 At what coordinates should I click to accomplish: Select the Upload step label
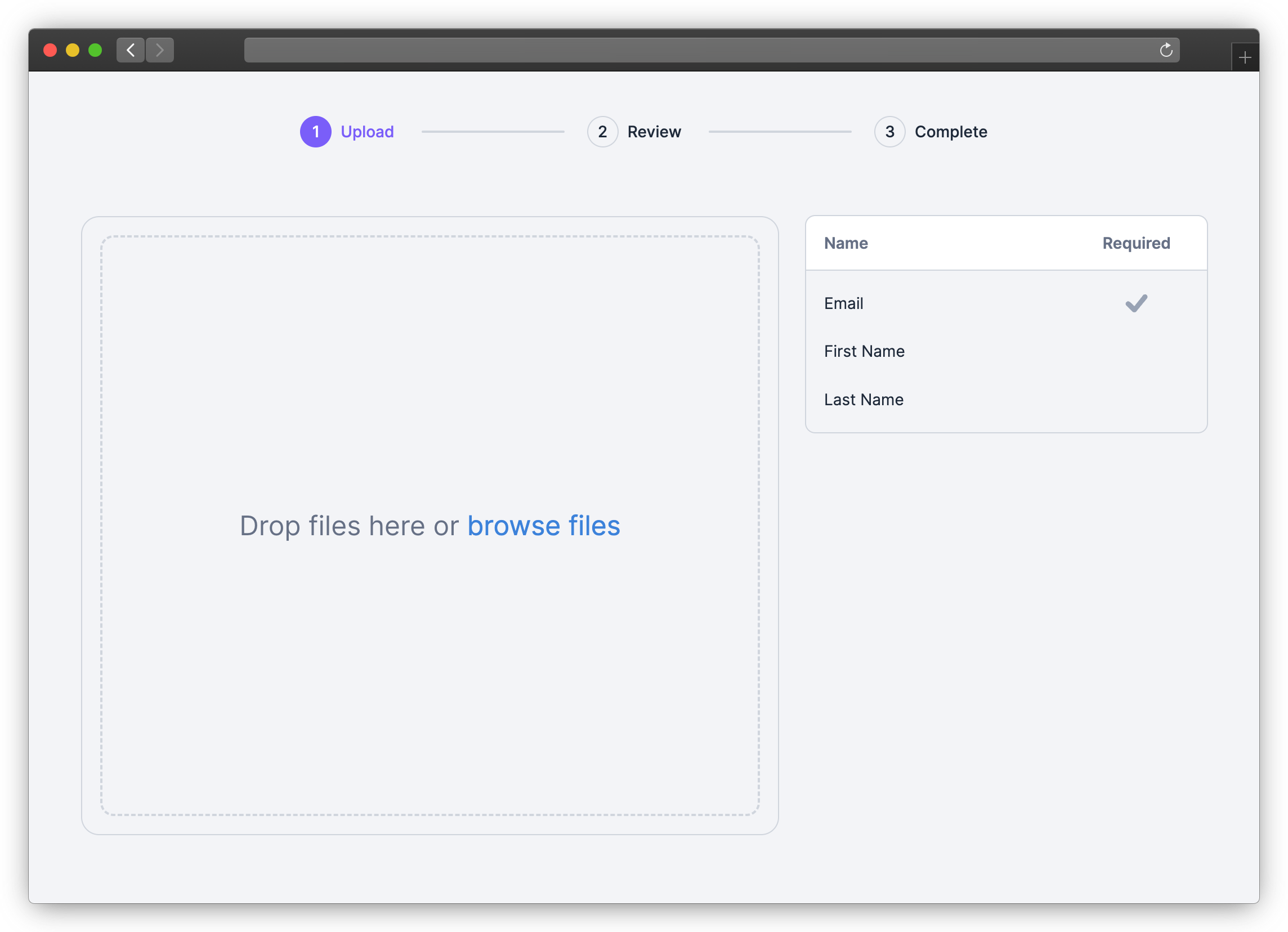tap(367, 132)
